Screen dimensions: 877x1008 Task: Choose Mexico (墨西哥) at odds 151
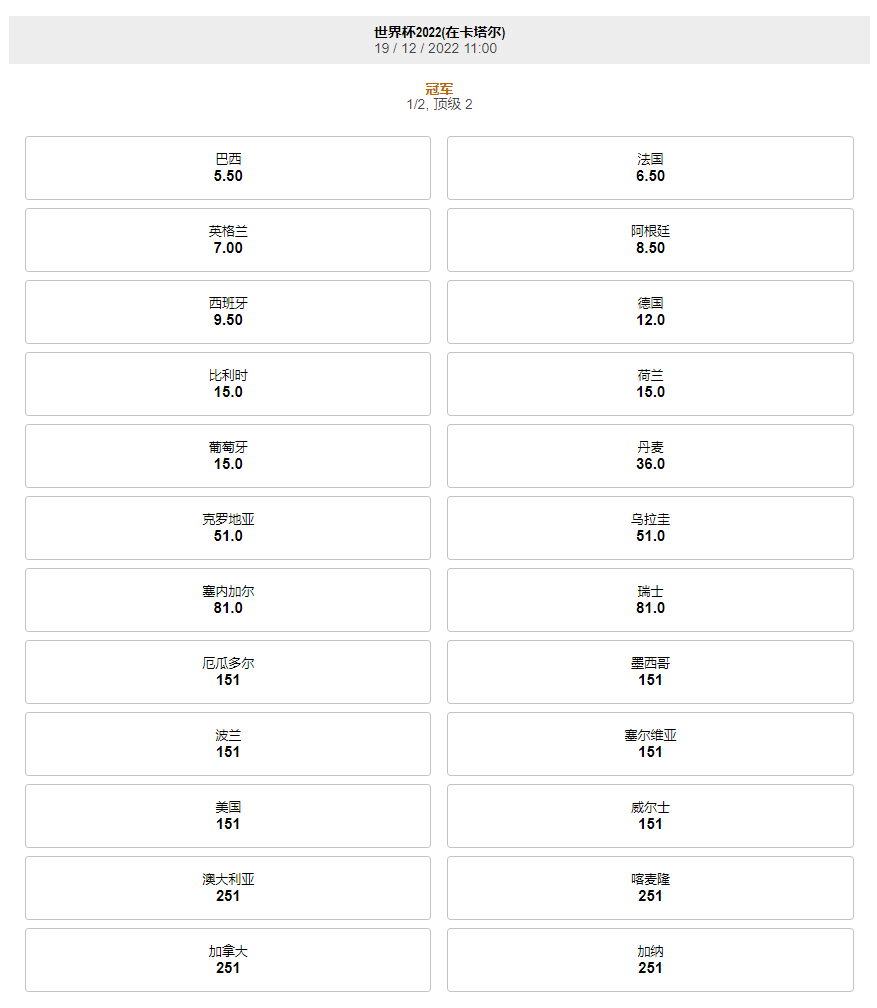pyautogui.click(x=650, y=672)
